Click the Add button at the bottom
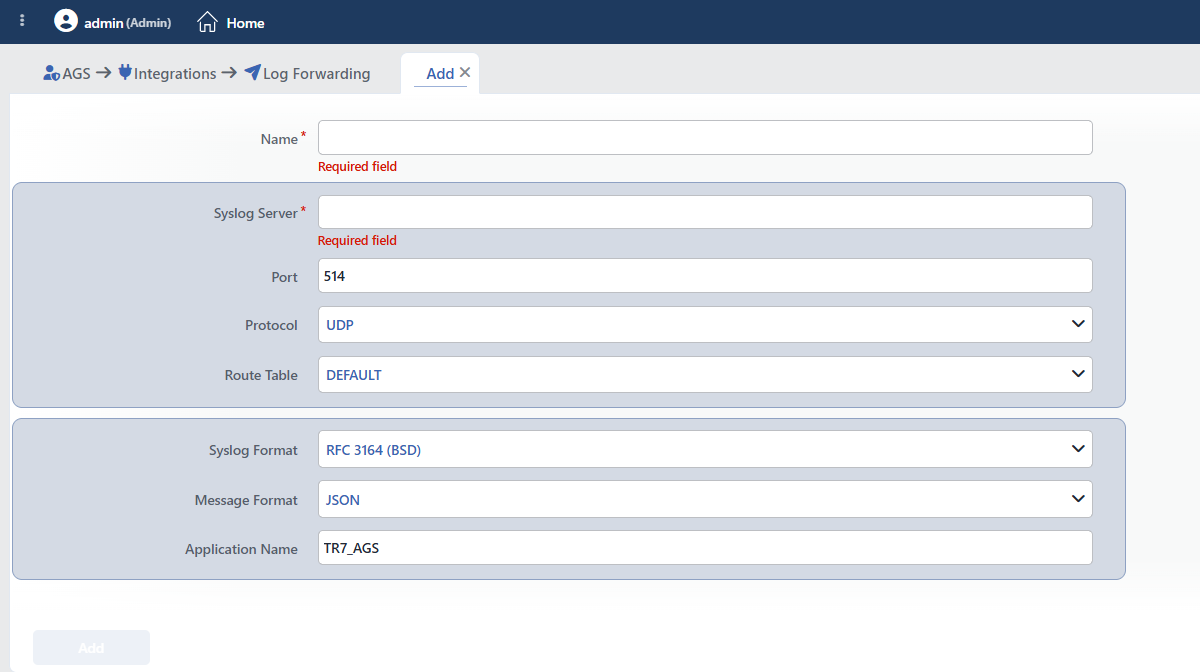Image resolution: width=1200 pixels, height=672 pixels. [91, 648]
